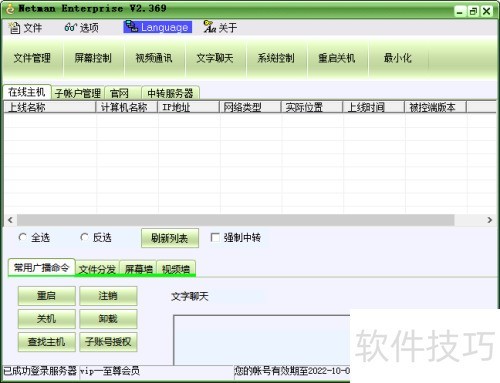Sort by the 实际位置 column header
This screenshot has width=500, height=383.
pyautogui.click(x=312, y=107)
